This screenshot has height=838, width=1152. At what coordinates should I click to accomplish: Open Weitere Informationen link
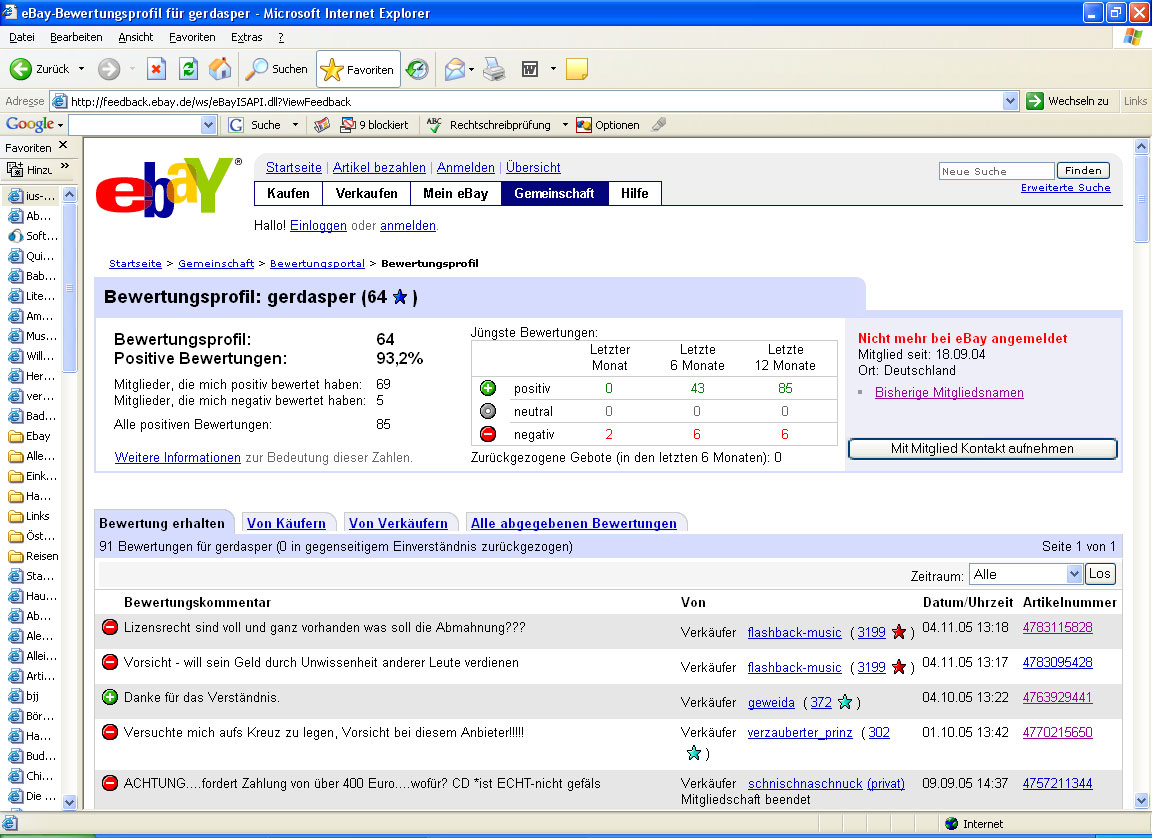tap(178, 458)
